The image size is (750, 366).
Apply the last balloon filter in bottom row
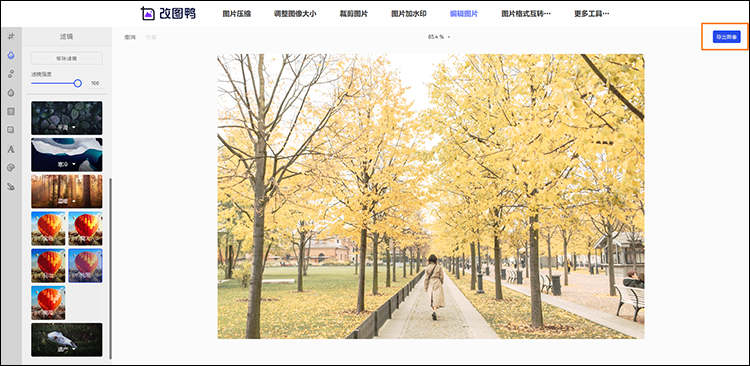coord(48,302)
